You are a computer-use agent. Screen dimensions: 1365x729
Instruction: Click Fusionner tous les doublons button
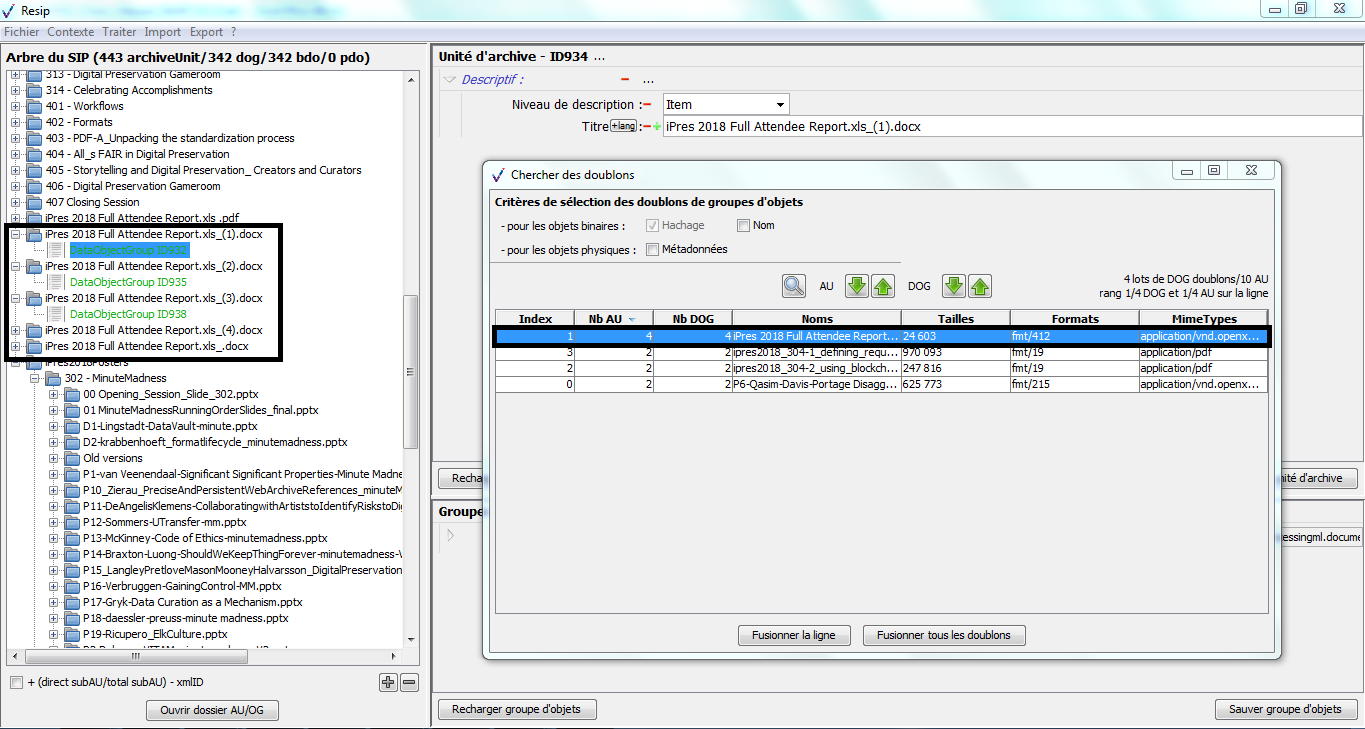(x=944, y=635)
